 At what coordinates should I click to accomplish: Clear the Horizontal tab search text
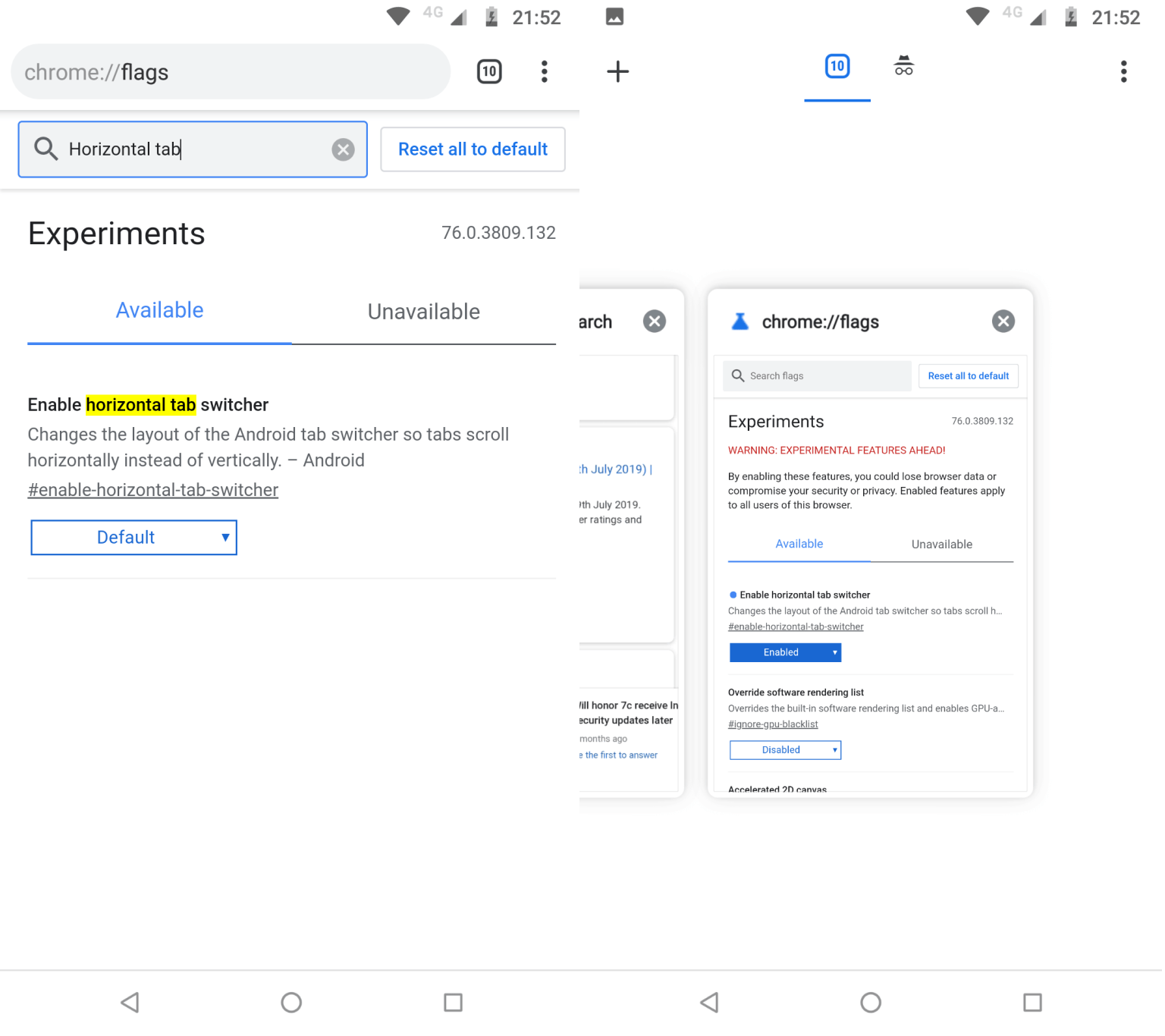[343, 149]
